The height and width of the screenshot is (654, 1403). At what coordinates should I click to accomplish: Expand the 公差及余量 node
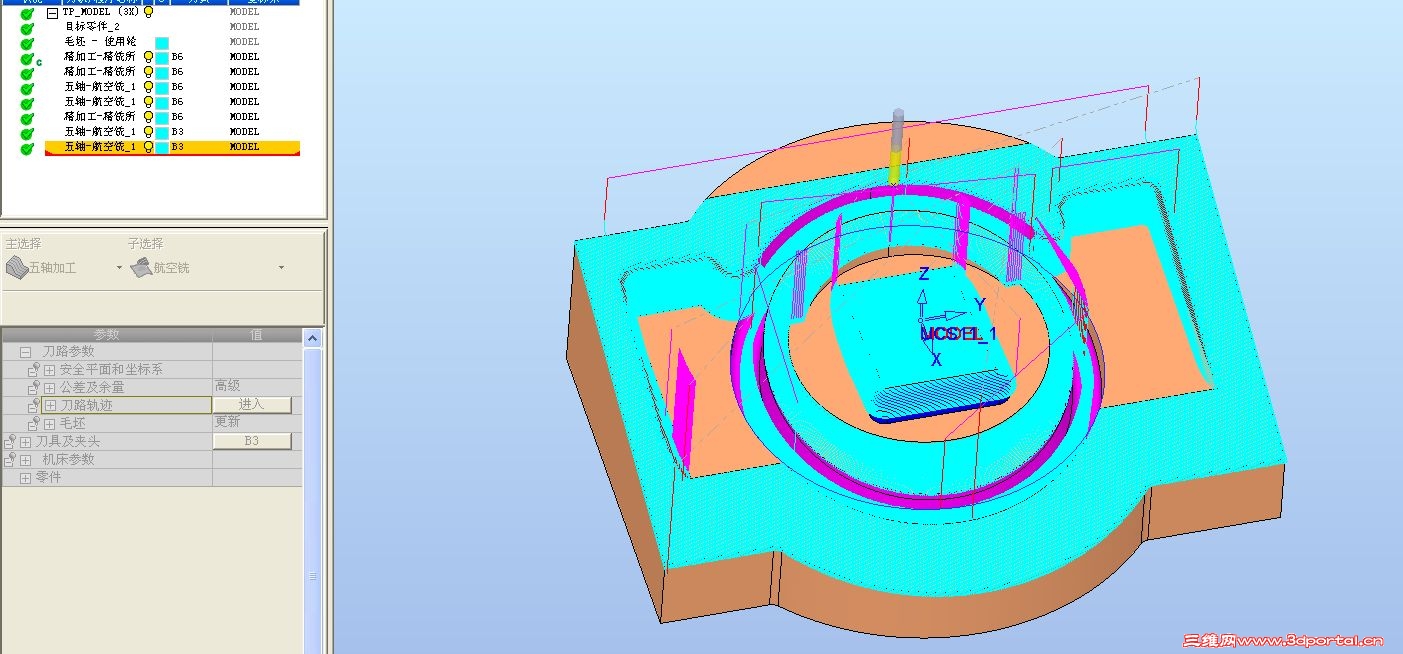tap(51, 388)
